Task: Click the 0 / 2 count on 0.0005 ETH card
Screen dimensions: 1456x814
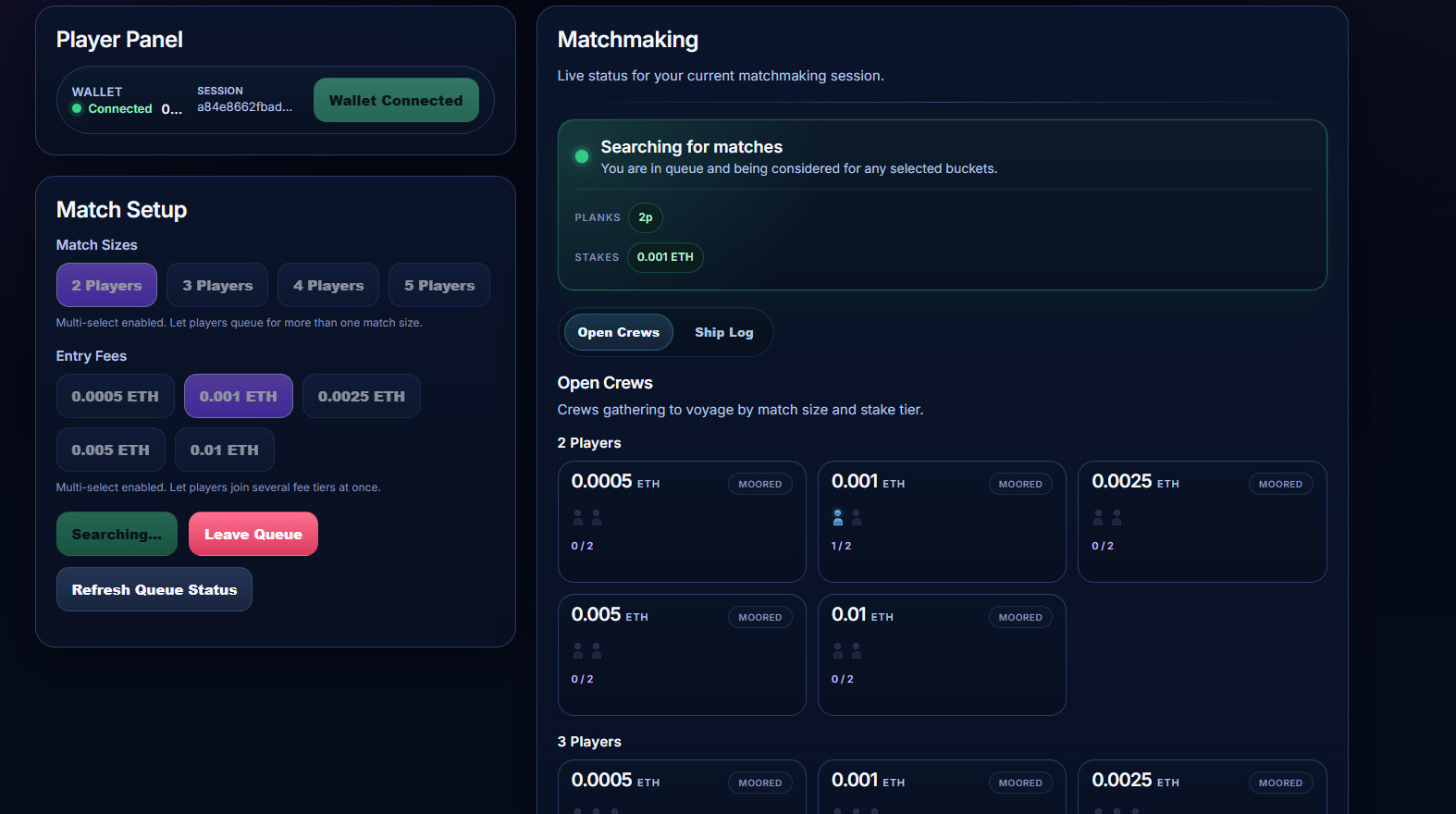Action: (582, 546)
